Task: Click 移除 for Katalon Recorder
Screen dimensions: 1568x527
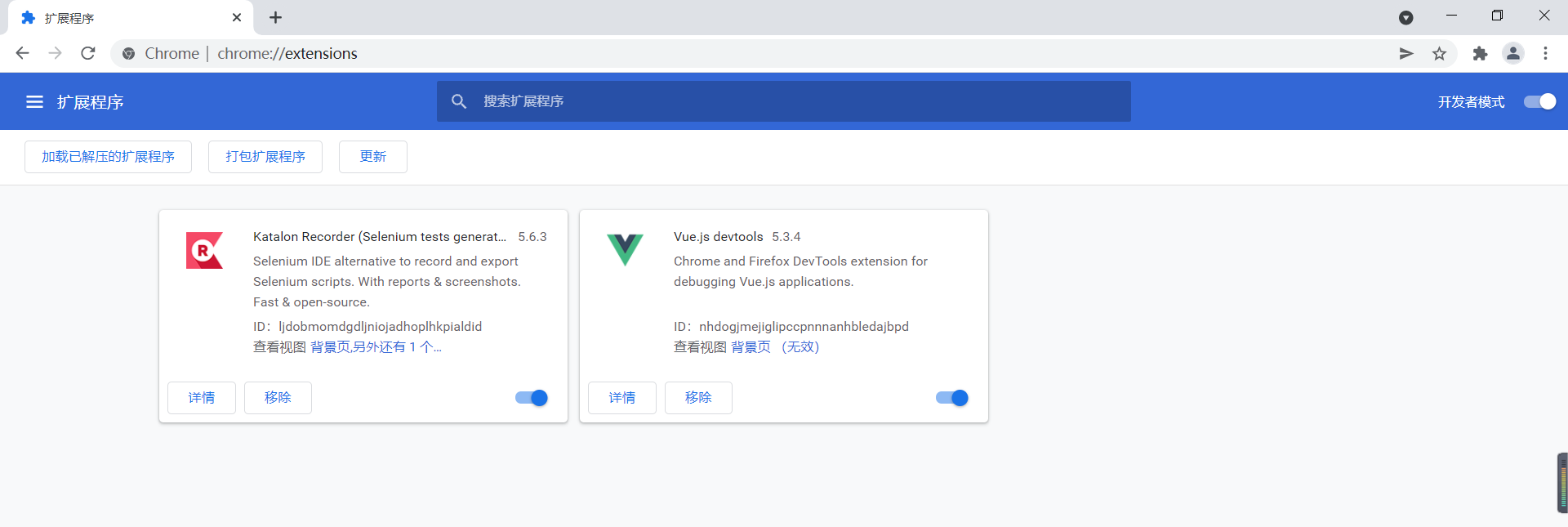Action: [278, 398]
